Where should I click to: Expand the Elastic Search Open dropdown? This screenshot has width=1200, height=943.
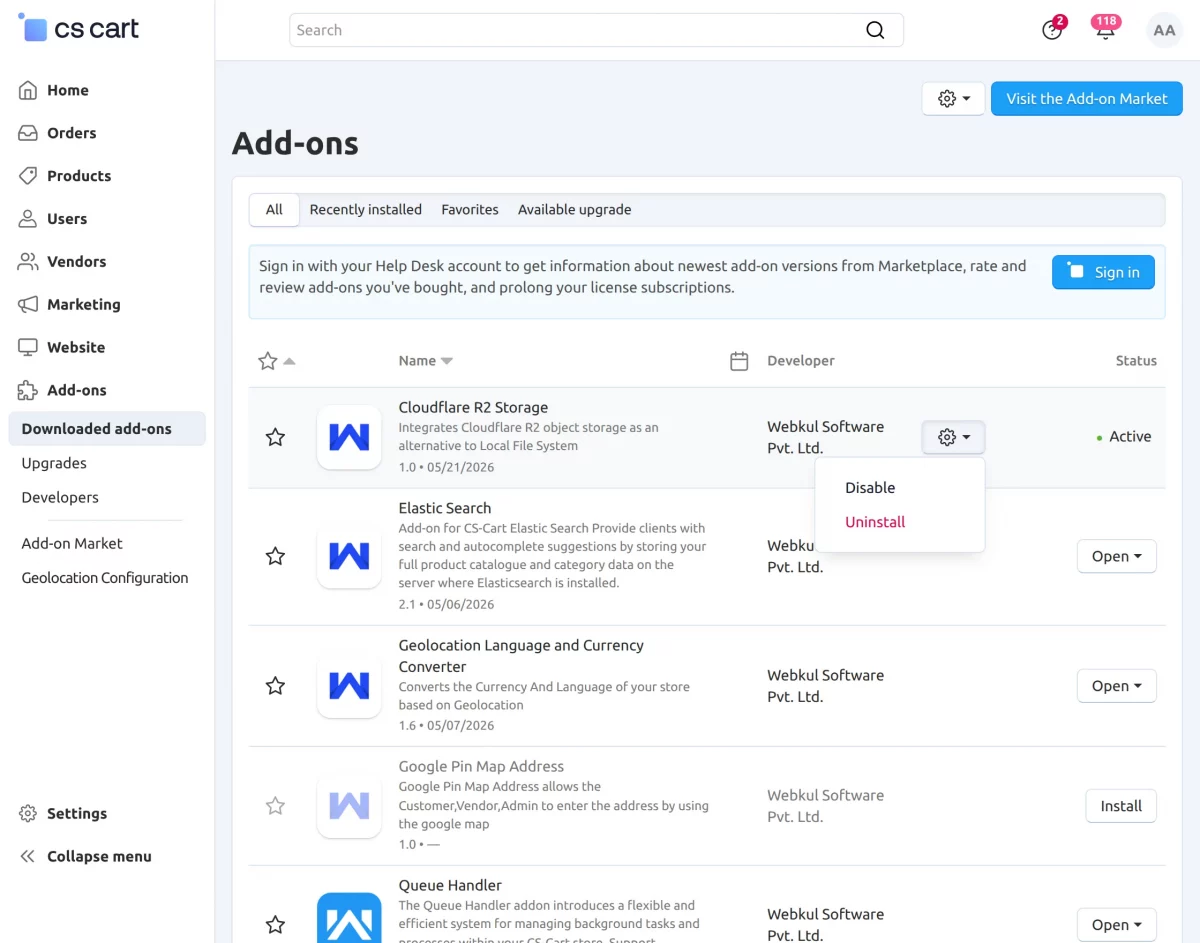point(1116,556)
